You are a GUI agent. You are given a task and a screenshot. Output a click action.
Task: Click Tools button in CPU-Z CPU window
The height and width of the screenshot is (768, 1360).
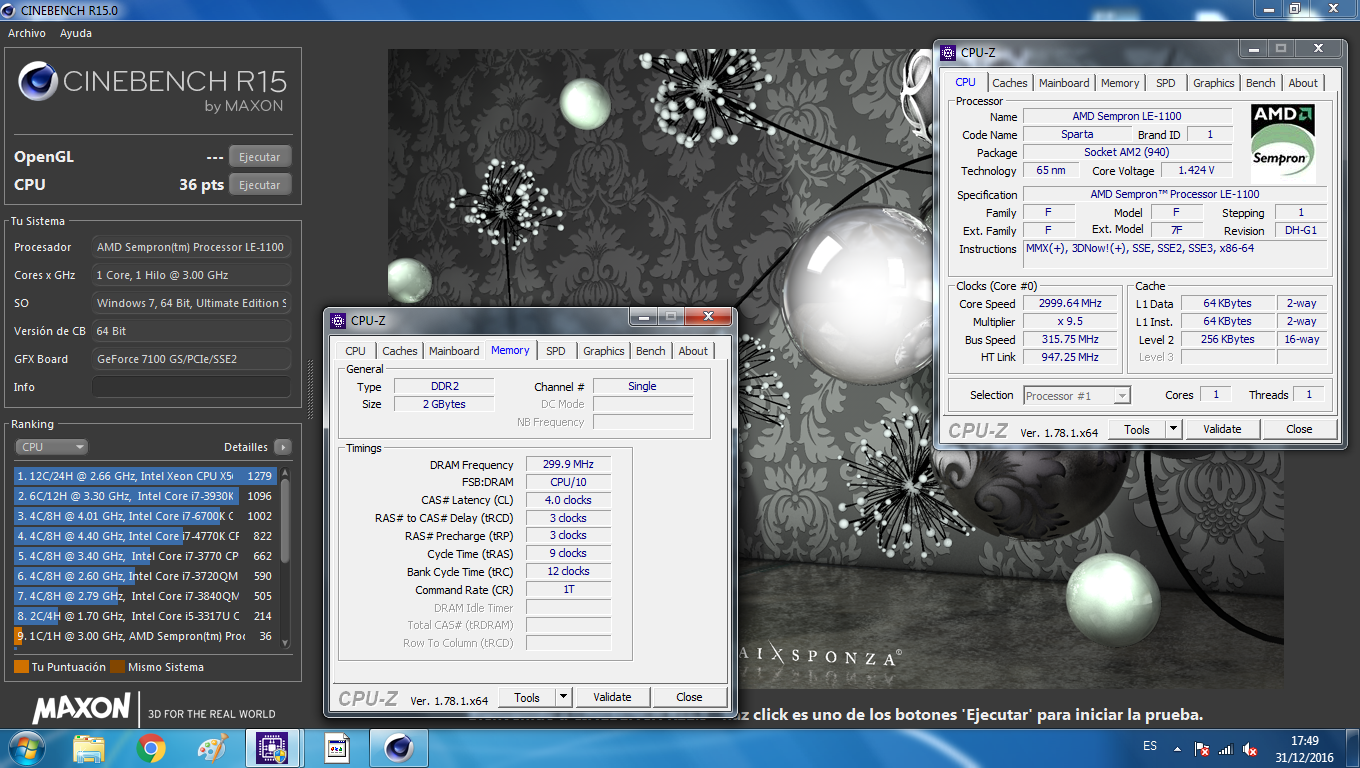(1137, 429)
